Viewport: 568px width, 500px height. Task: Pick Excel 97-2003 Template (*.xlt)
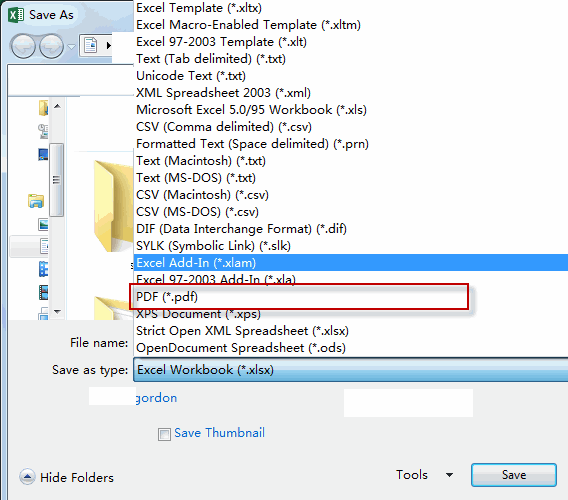tap(351, 42)
